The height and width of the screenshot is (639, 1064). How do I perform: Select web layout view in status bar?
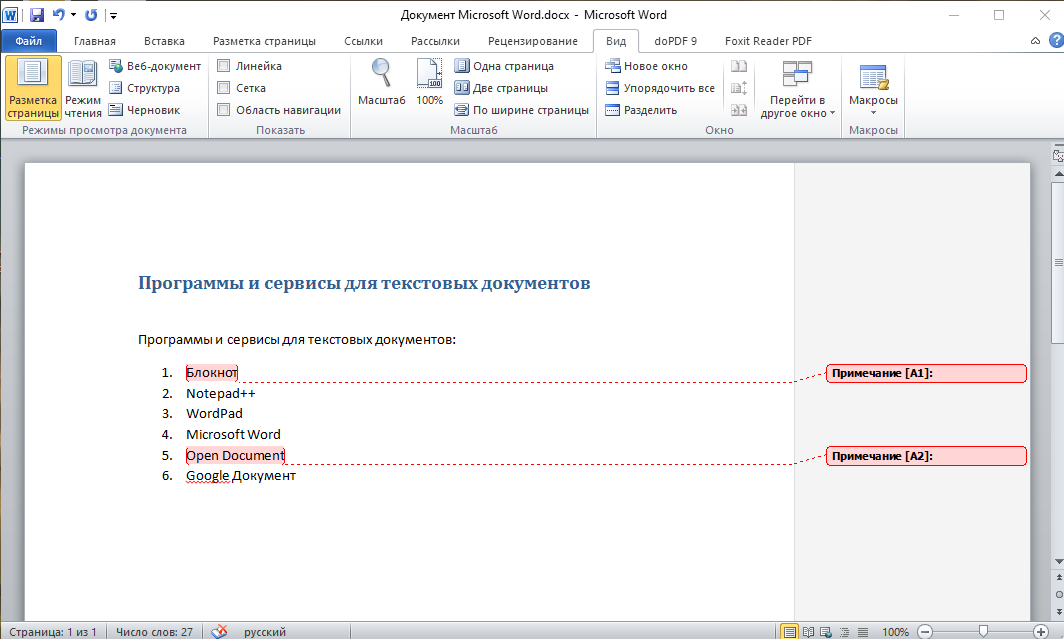click(x=826, y=632)
